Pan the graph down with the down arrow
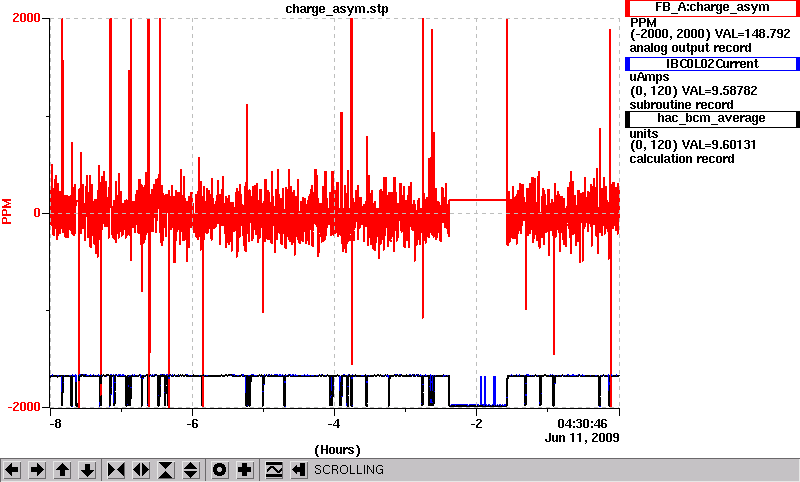This screenshot has width=800, height=482. 87,470
